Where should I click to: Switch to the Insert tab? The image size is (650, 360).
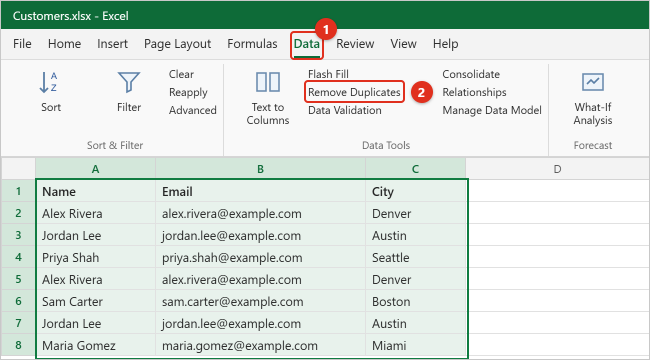coord(112,44)
